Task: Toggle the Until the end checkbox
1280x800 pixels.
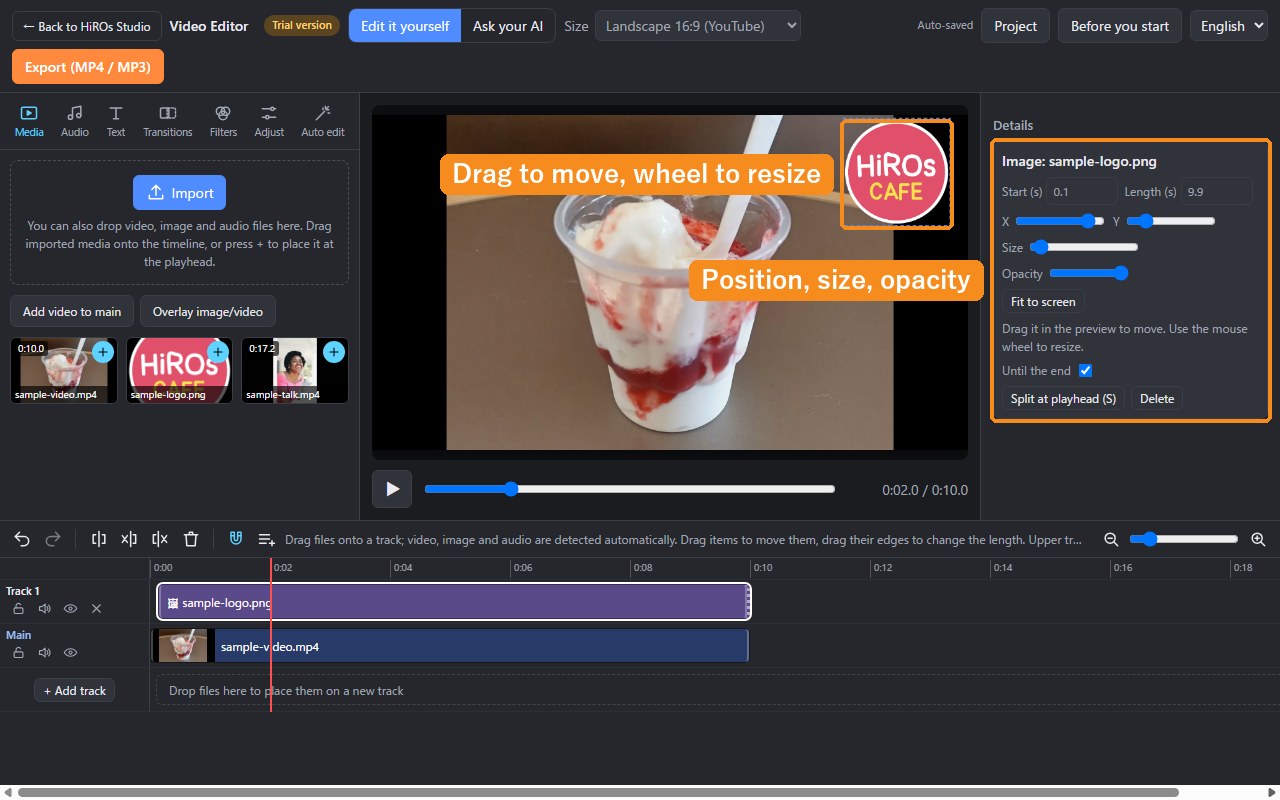Action: pyautogui.click(x=1085, y=371)
